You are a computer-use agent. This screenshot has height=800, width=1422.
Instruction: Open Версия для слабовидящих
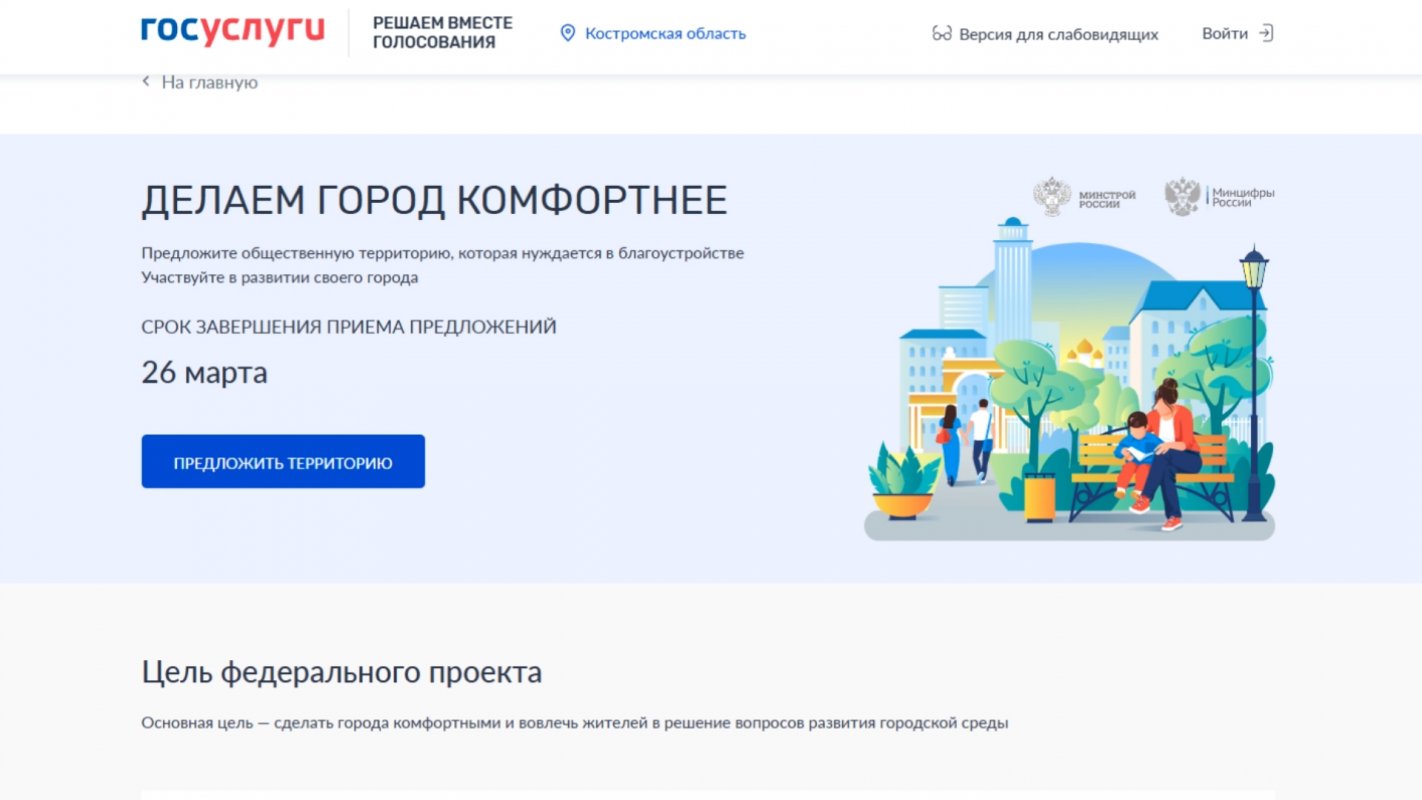coord(1057,34)
